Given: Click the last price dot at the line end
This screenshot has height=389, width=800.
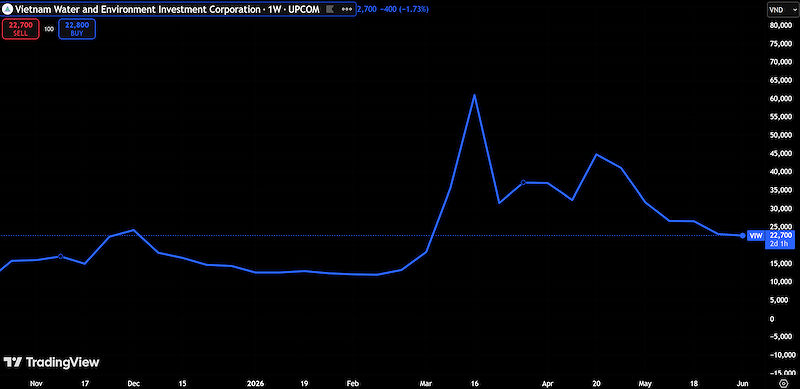Looking at the screenshot, I should pyautogui.click(x=742, y=235).
